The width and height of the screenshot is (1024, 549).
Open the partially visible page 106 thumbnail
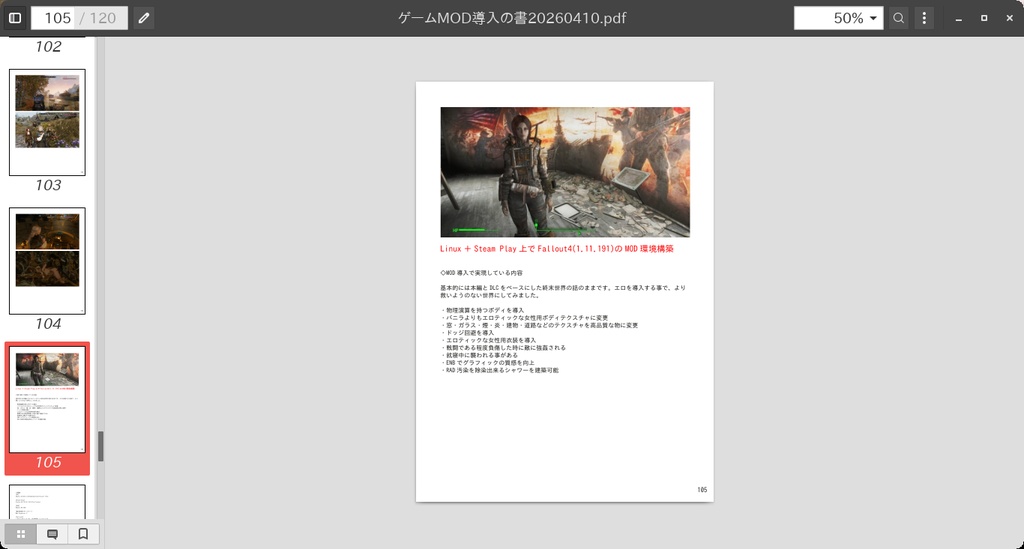pyautogui.click(x=47, y=502)
